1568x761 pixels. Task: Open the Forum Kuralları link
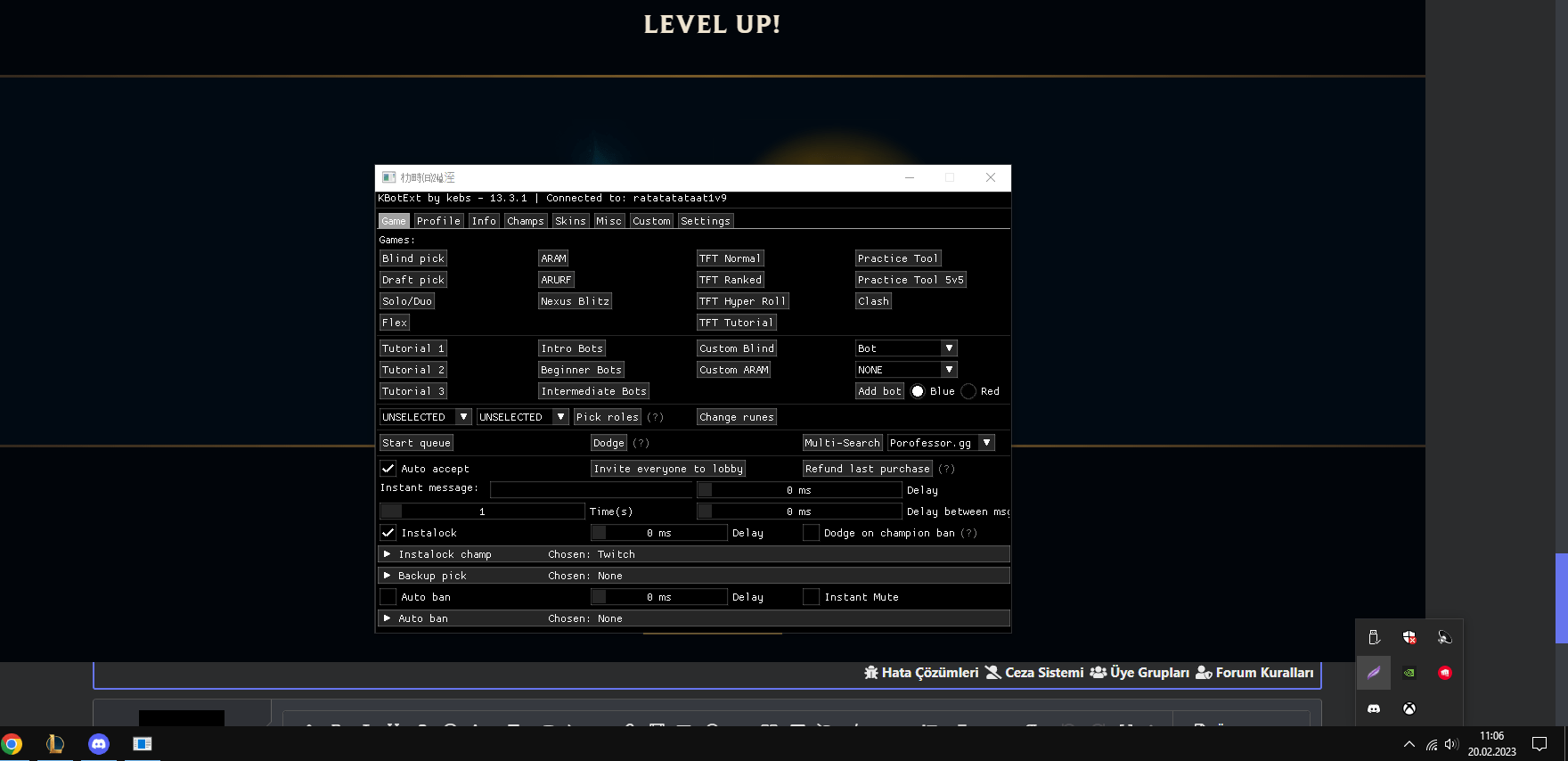click(1254, 673)
